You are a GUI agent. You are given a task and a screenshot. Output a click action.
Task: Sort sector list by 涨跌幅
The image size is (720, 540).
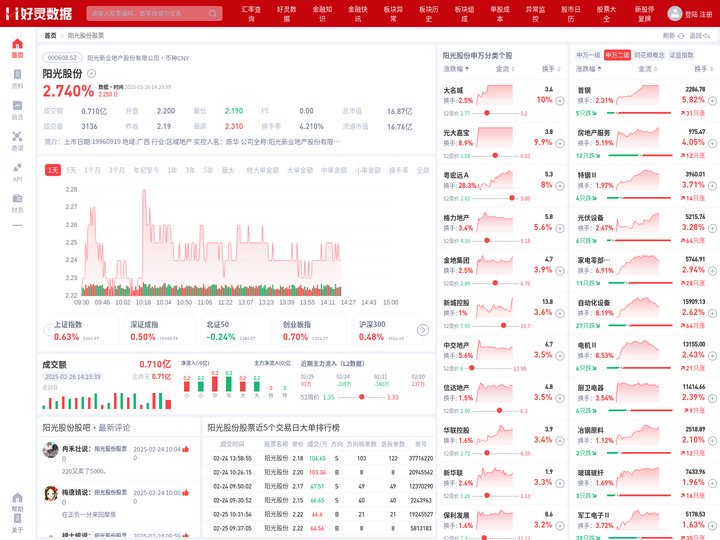(x=589, y=69)
